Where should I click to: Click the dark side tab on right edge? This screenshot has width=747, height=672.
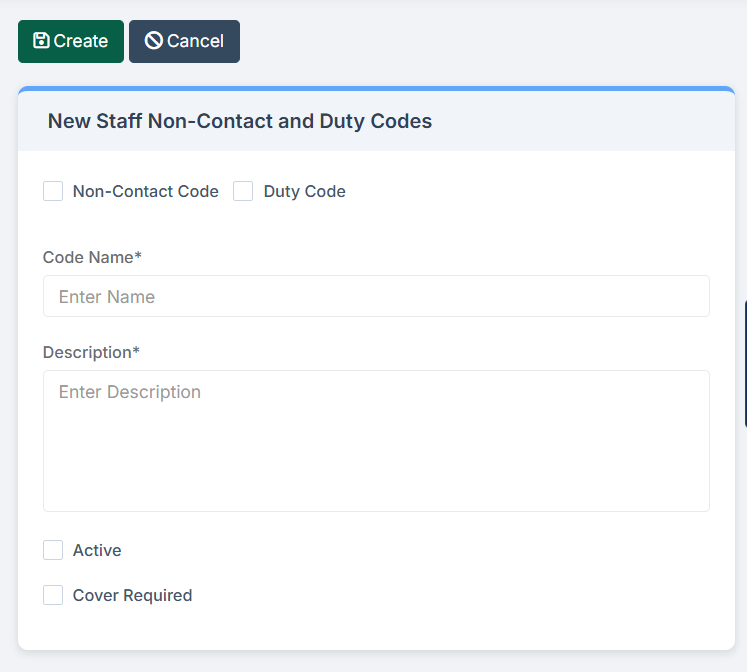point(744,364)
